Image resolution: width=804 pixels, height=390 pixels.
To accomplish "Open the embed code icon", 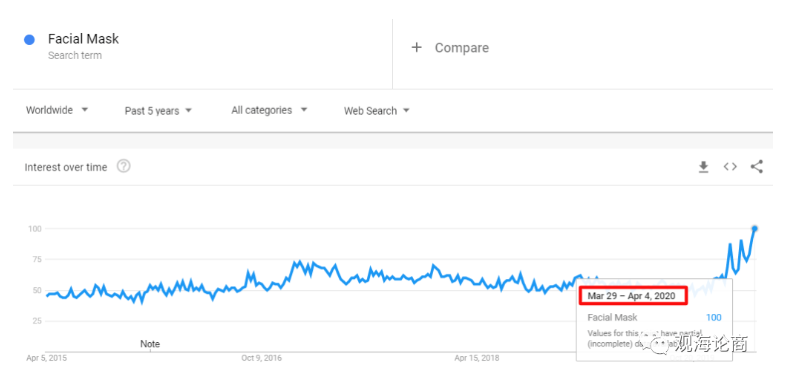I will pos(730,167).
